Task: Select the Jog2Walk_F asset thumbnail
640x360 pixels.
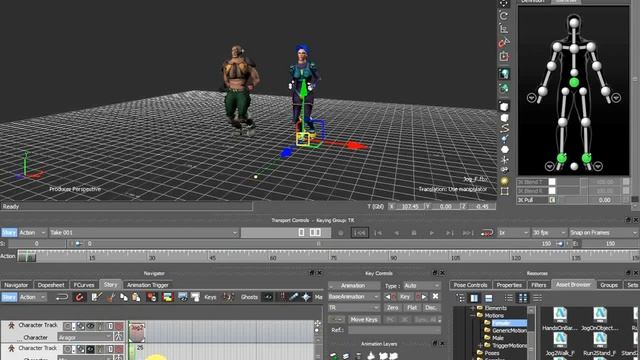Action: pyautogui.click(x=560, y=344)
